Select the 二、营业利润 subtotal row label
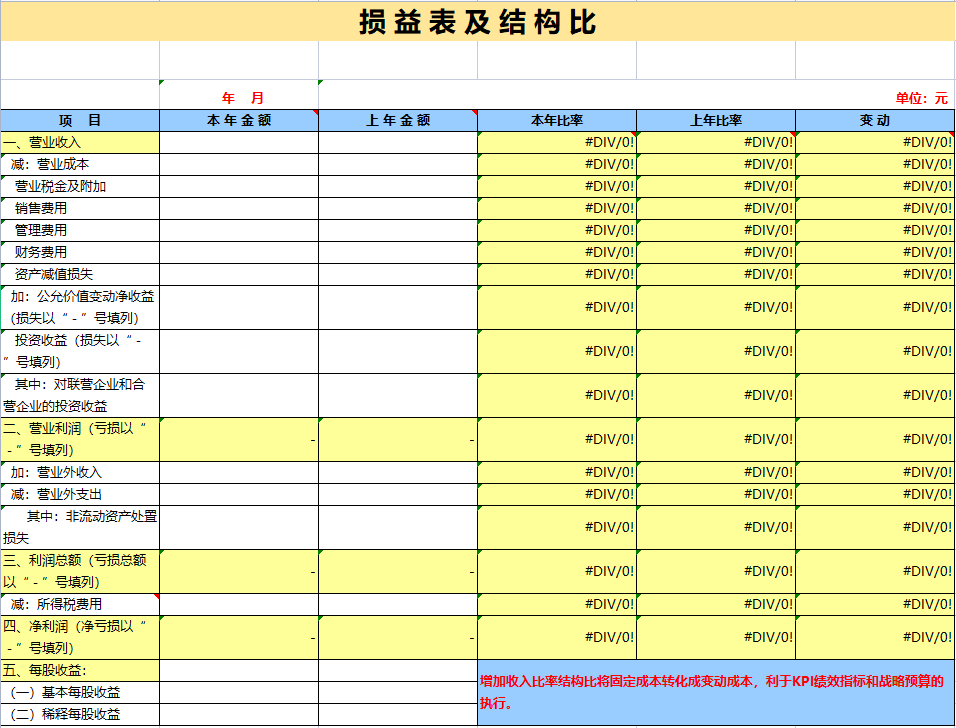This screenshot has height=728, width=956. pos(79,440)
